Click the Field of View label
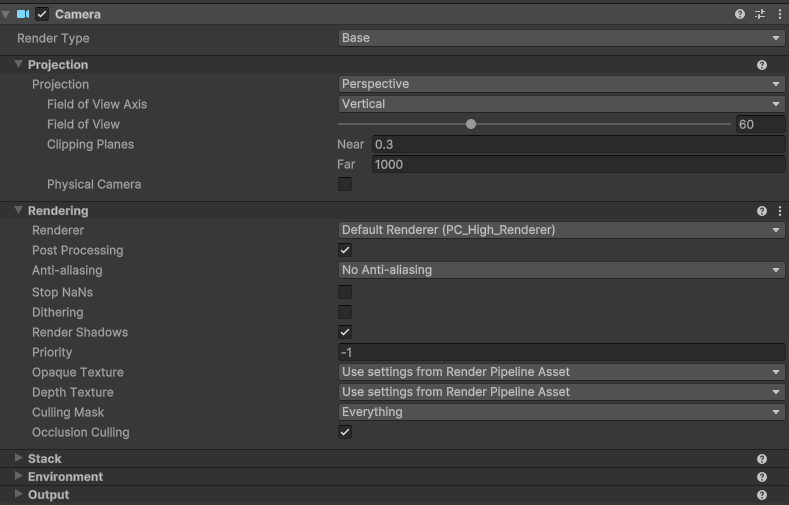Viewport: 789px width, 505px height. tap(84, 124)
